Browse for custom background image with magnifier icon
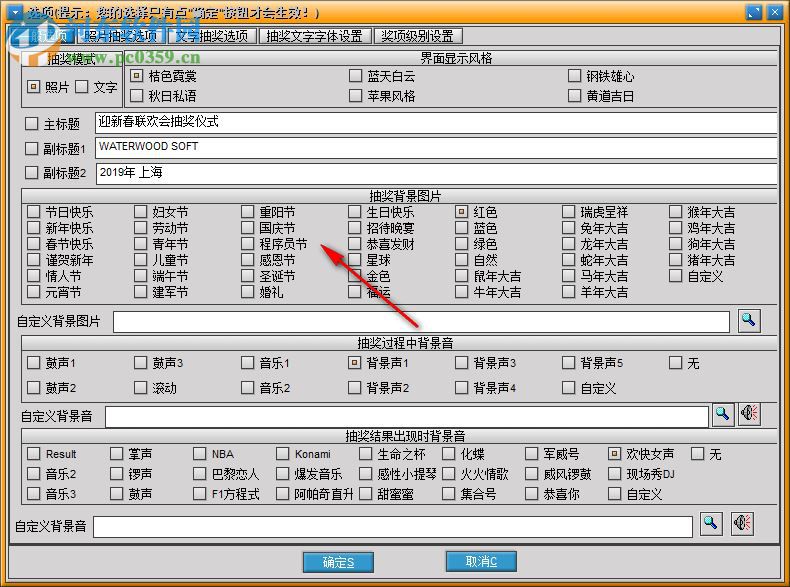This screenshot has height=587, width=790. pyautogui.click(x=749, y=320)
